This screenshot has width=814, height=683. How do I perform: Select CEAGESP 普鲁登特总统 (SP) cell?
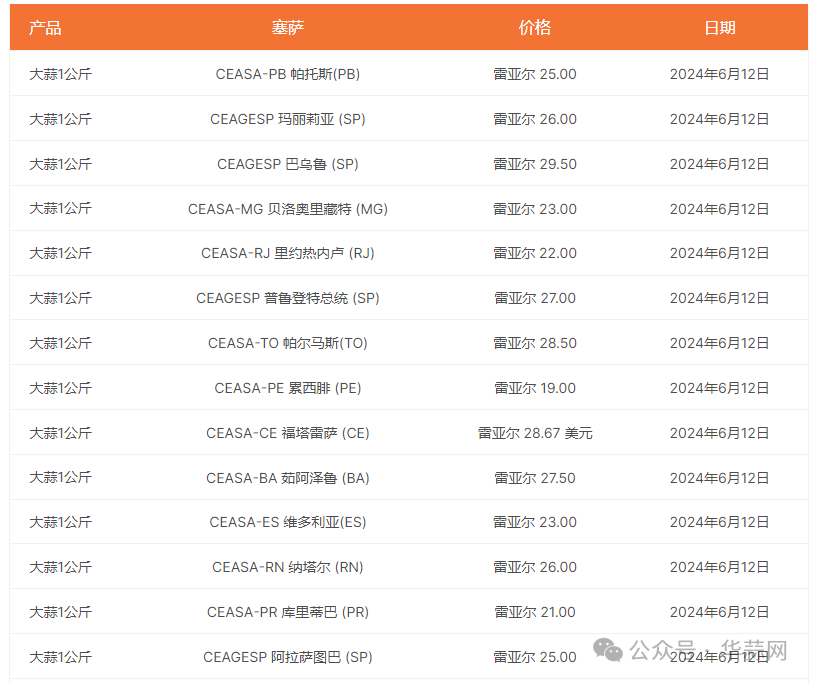[288, 298]
